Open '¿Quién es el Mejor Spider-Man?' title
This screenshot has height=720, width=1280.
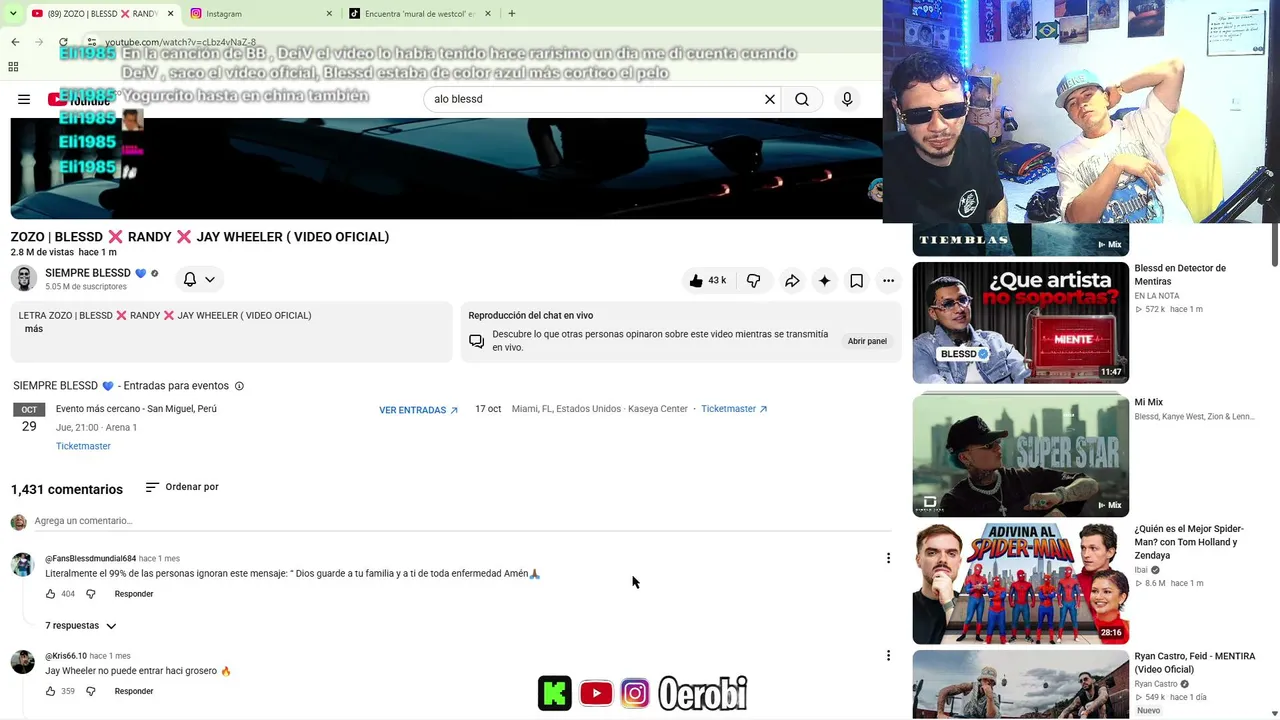click(1190, 542)
